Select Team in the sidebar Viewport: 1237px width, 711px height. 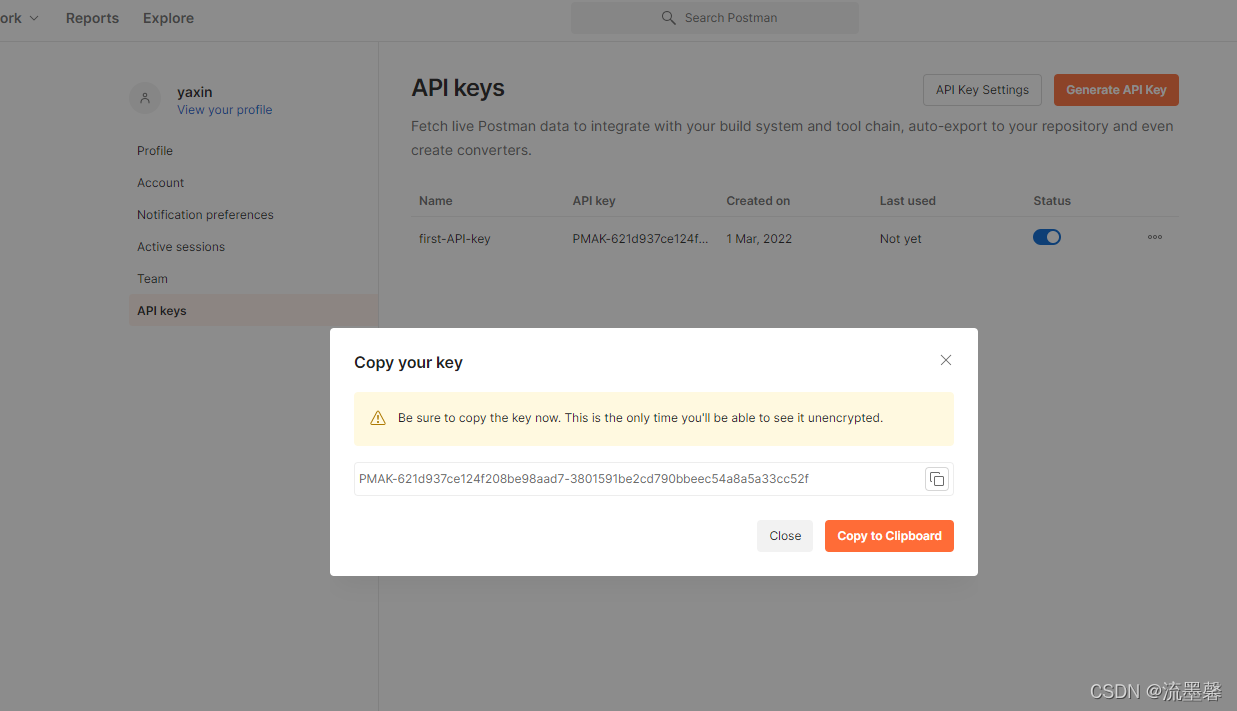click(x=153, y=279)
